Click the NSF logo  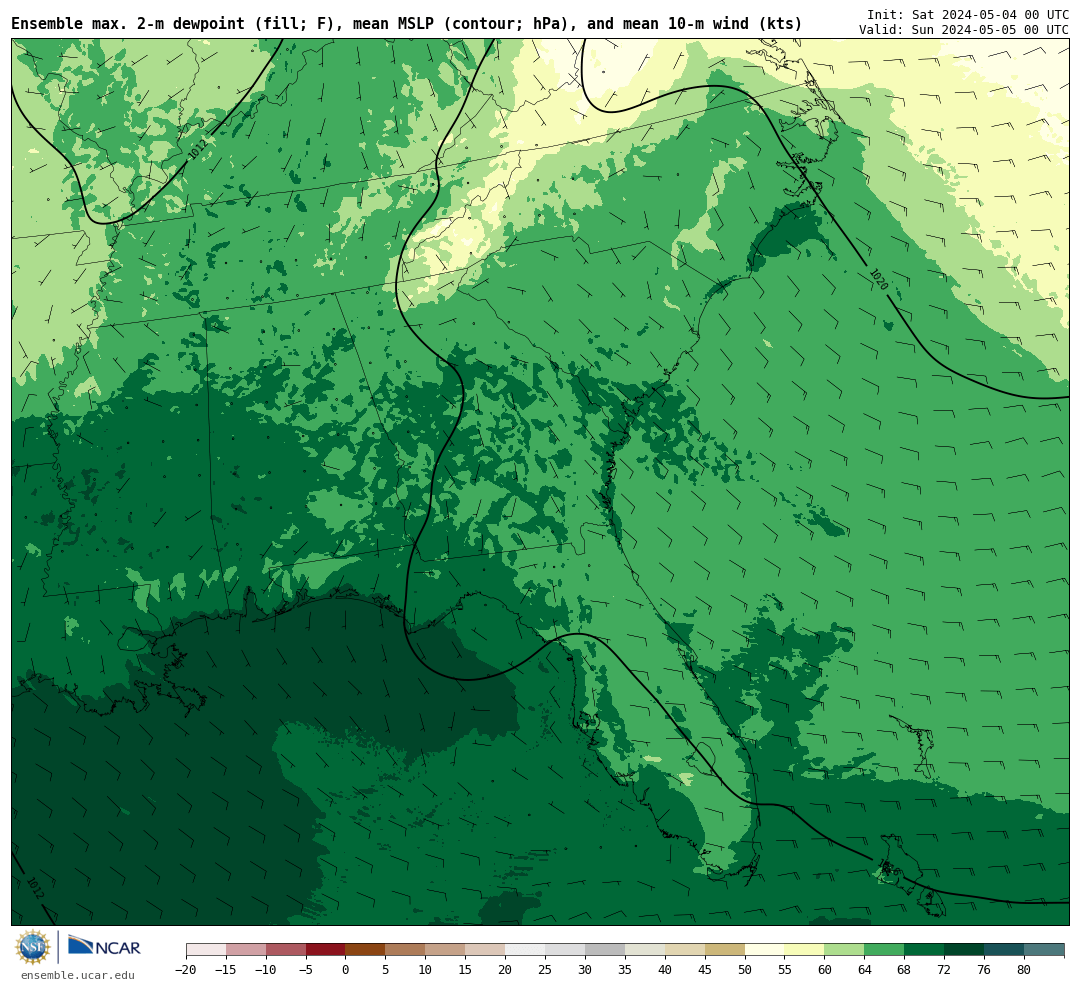tap(33, 947)
